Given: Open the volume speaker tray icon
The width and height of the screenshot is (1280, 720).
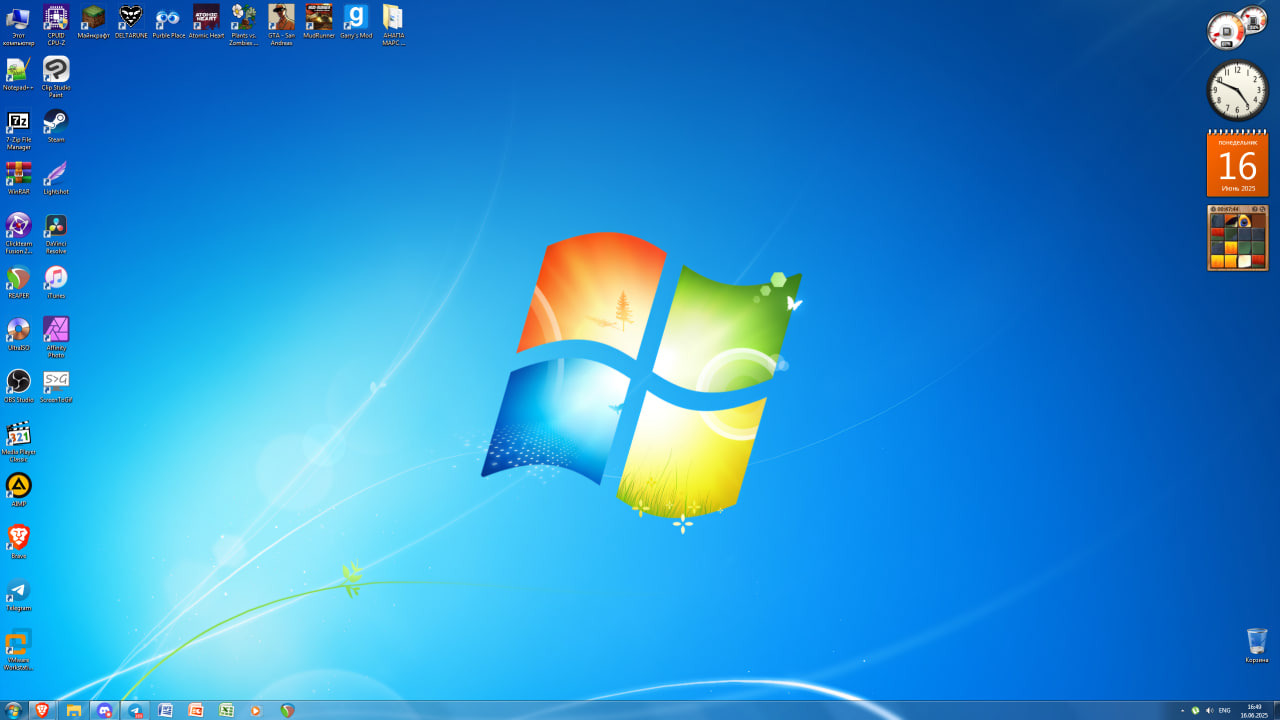Looking at the screenshot, I should [x=1209, y=711].
